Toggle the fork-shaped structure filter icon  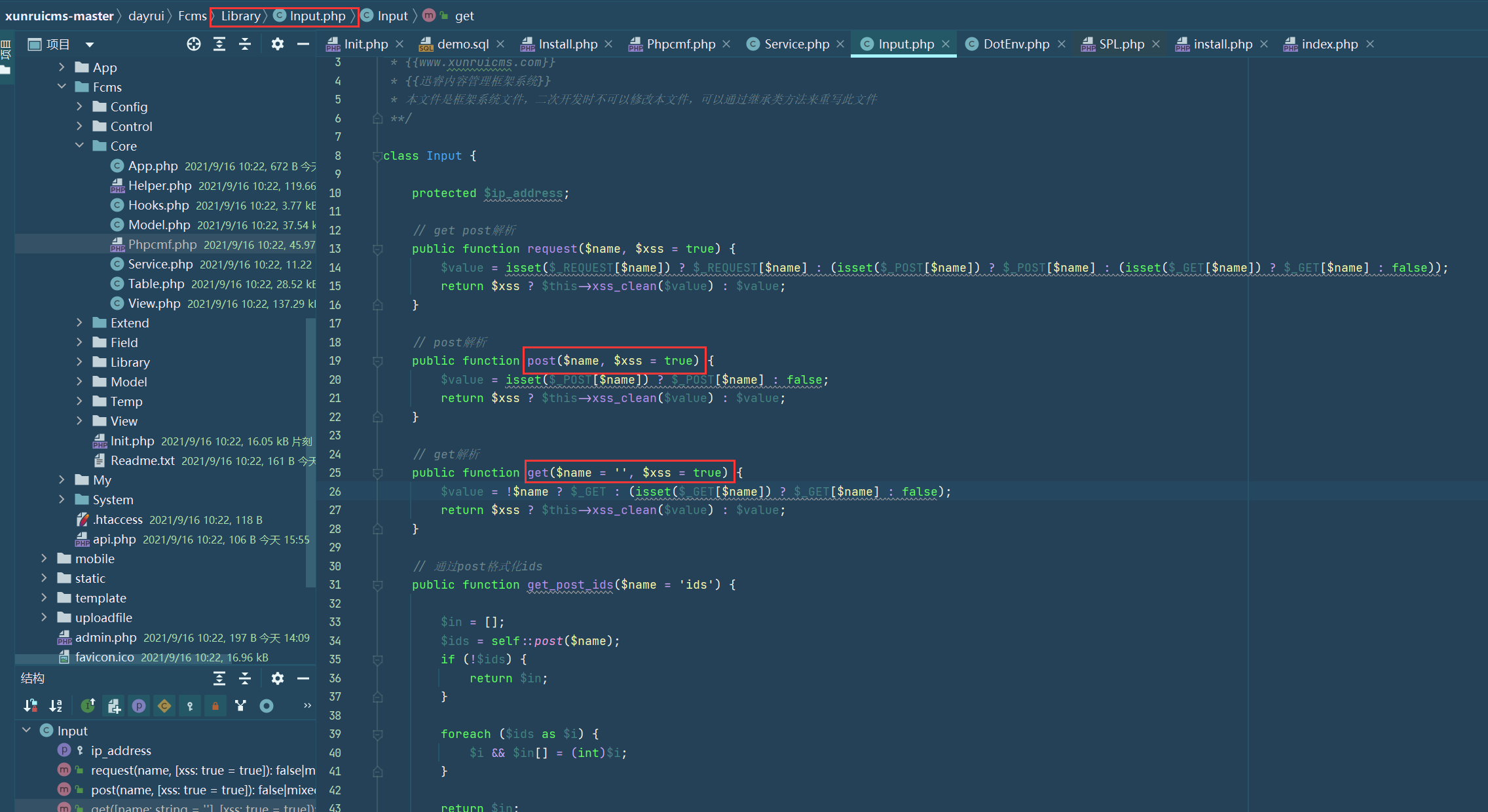pos(241,705)
